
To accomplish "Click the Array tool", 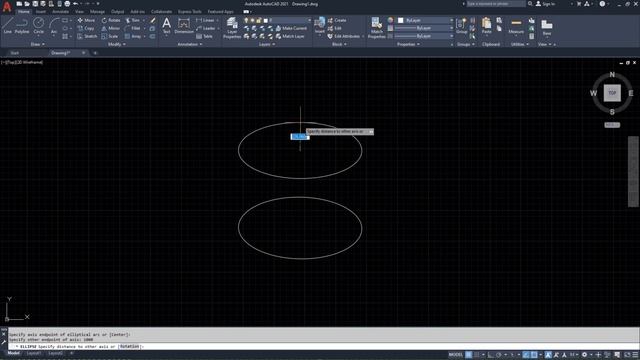I will click(133, 36).
